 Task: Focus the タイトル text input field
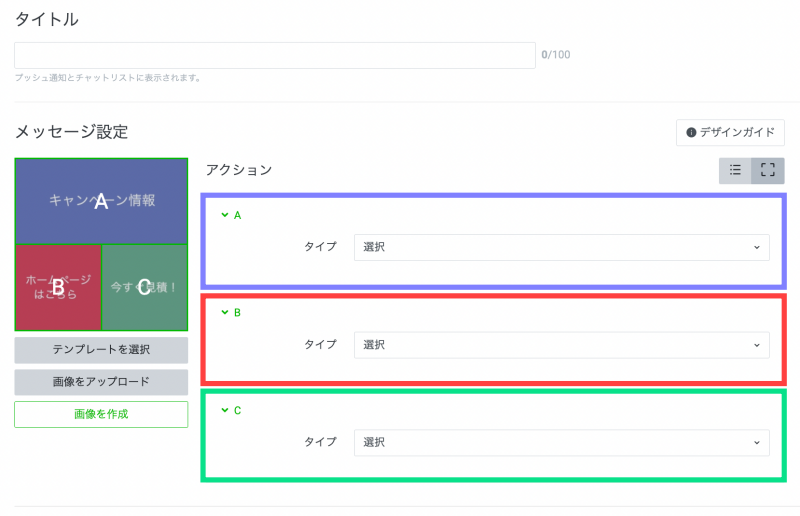tap(275, 55)
